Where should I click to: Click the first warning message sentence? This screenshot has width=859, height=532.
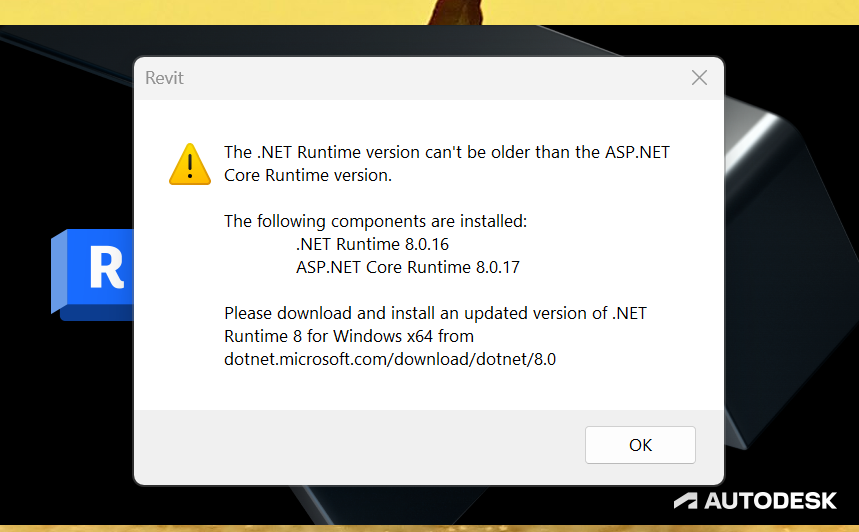tap(446, 152)
